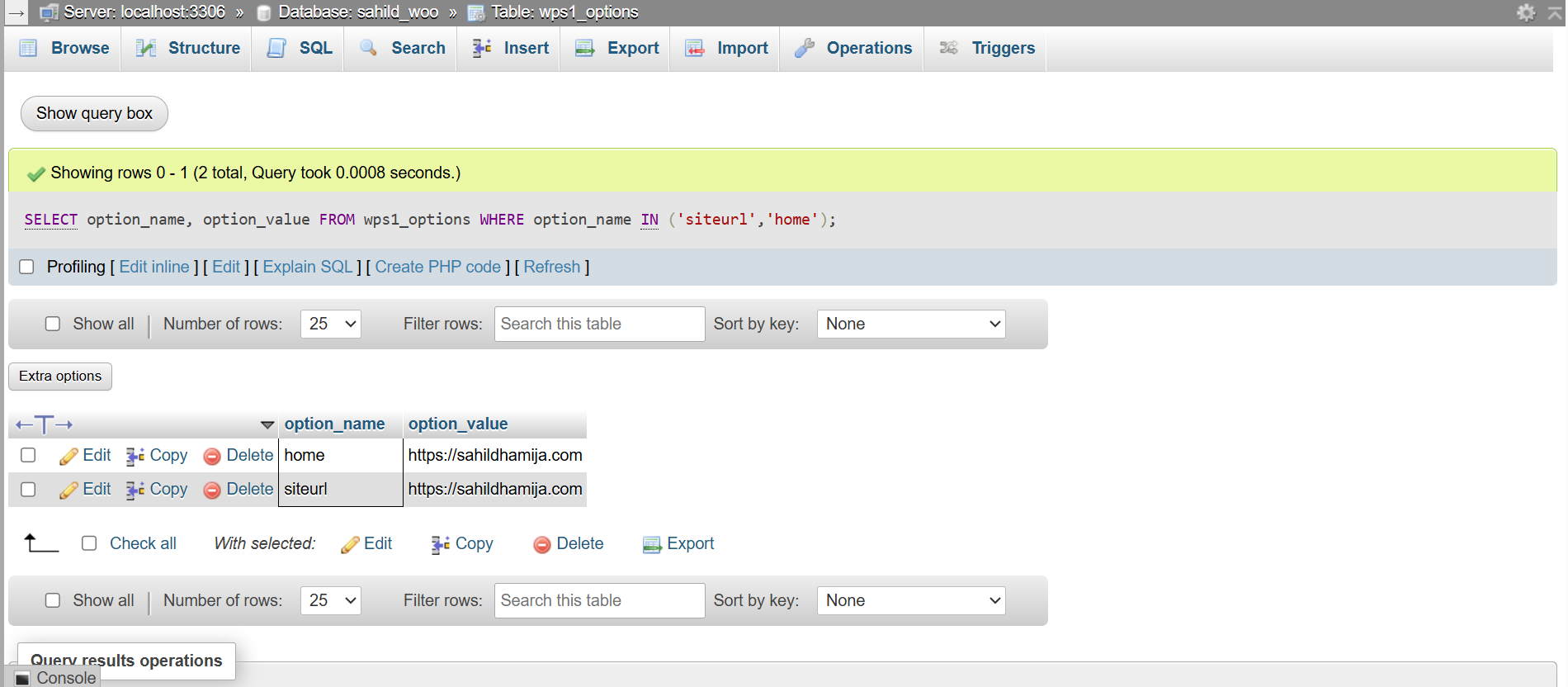The width and height of the screenshot is (1568, 687).
Task: Open page settings gear icon
Action: (1526, 12)
